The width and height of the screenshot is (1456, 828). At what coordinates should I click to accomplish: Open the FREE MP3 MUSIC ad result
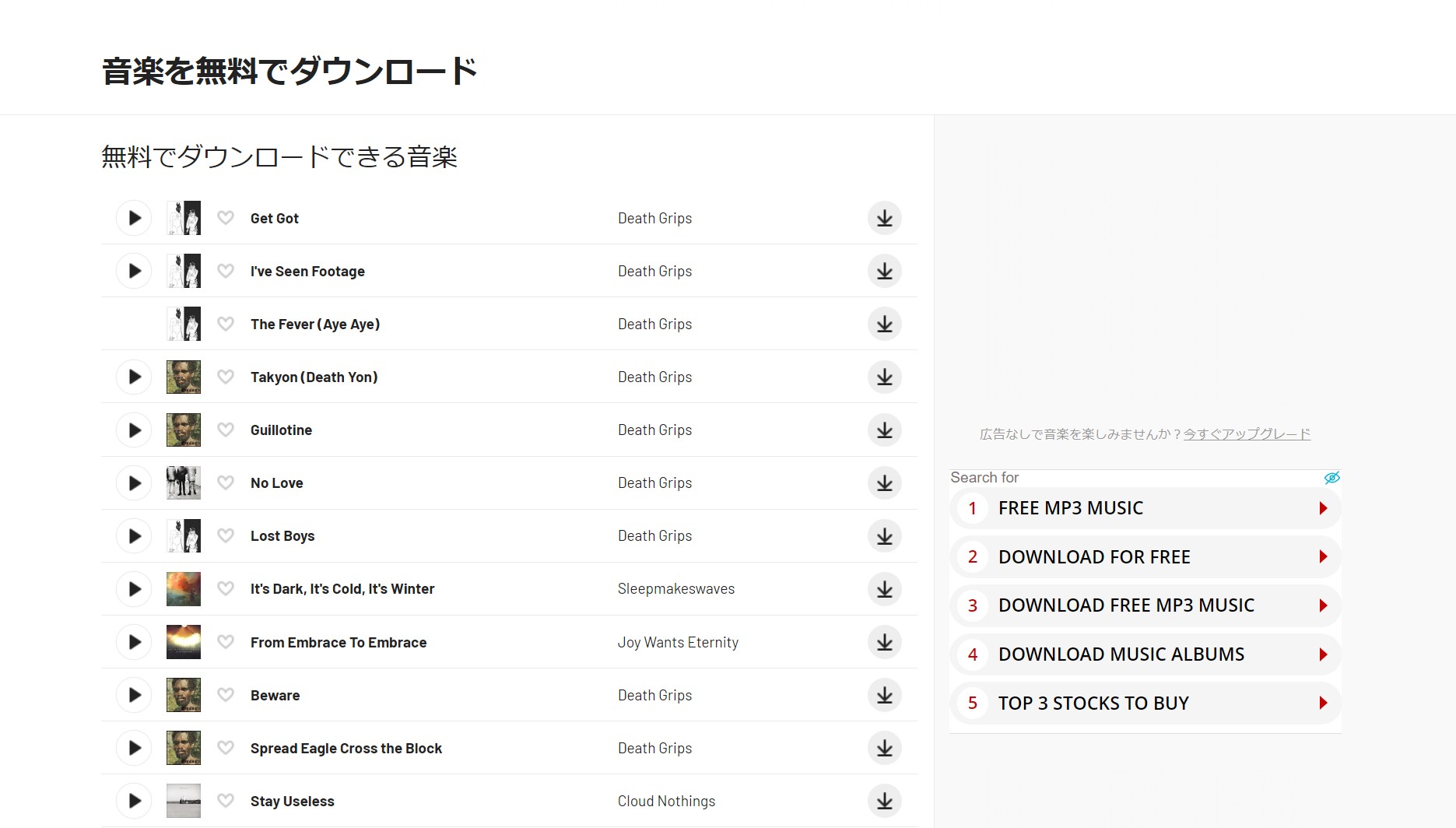coord(1145,508)
